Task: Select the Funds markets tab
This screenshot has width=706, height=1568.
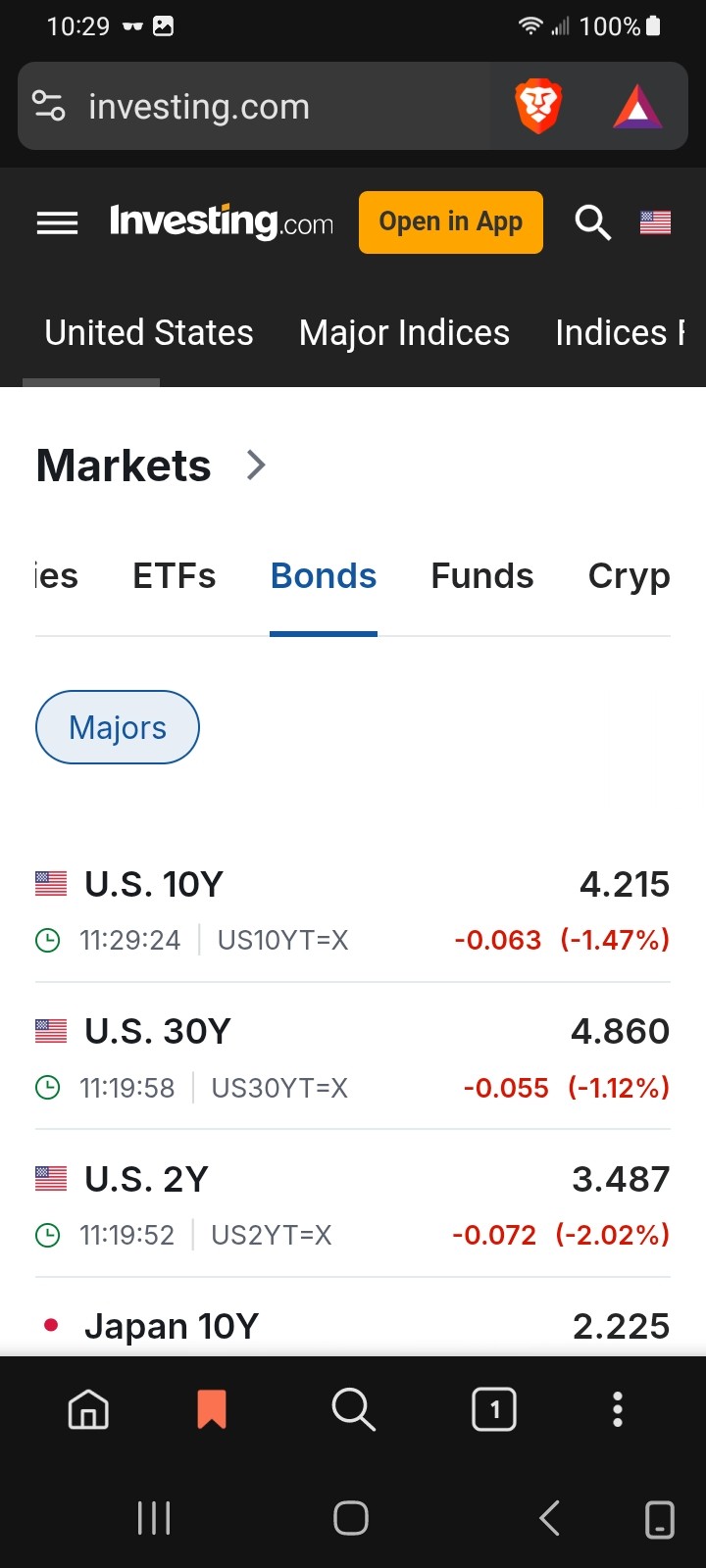Action: point(482,576)
